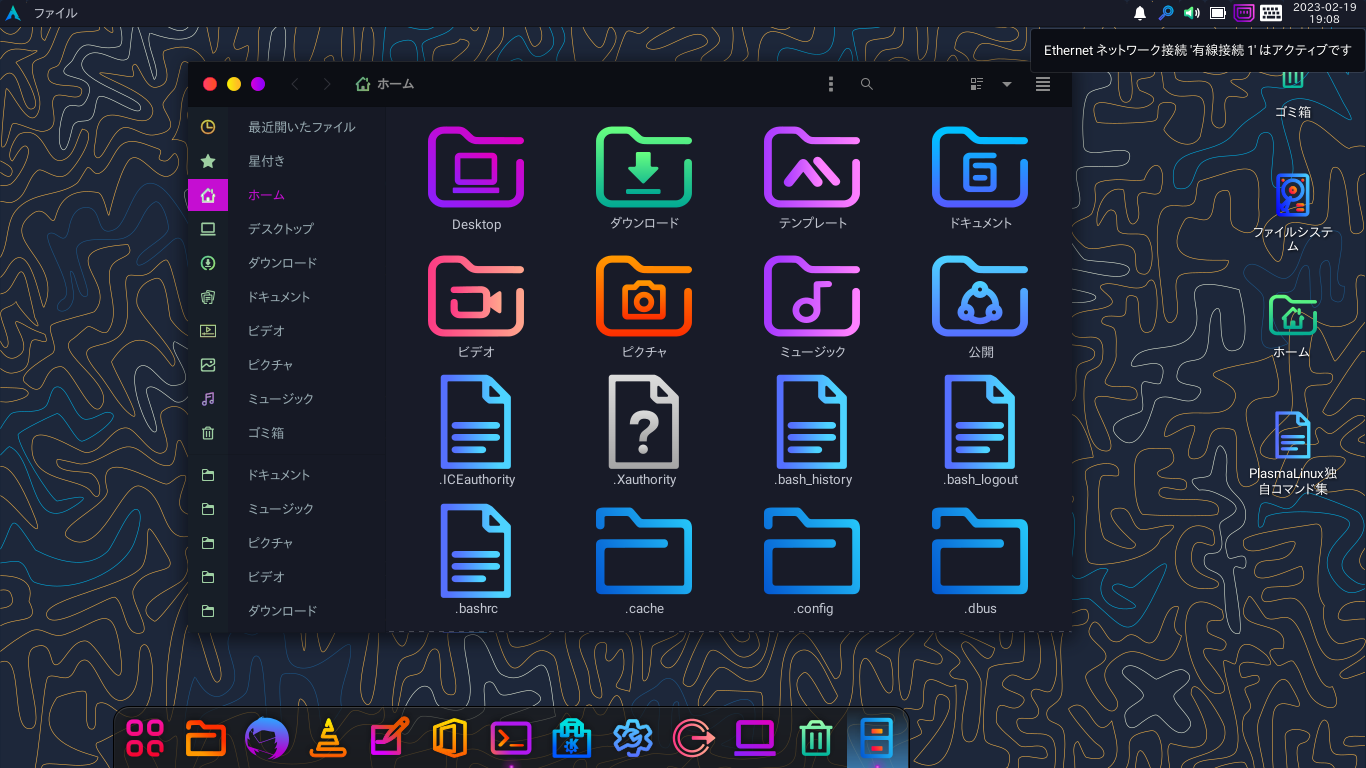Screen dimensions: 1366x768
Task: Expand the view options dropdown arrow
Action: pos(1007,84)
